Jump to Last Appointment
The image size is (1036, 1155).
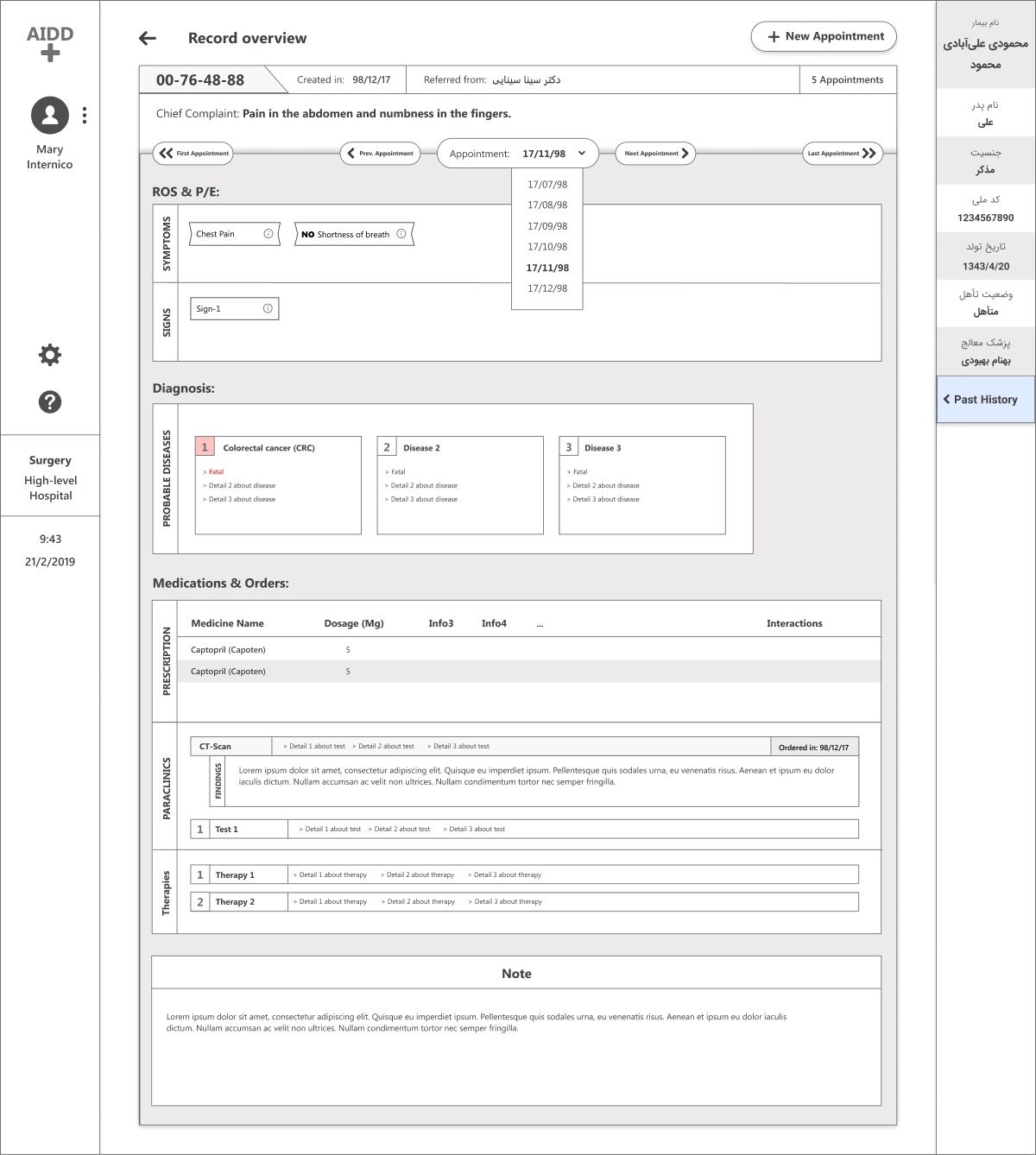coord(843,153)
